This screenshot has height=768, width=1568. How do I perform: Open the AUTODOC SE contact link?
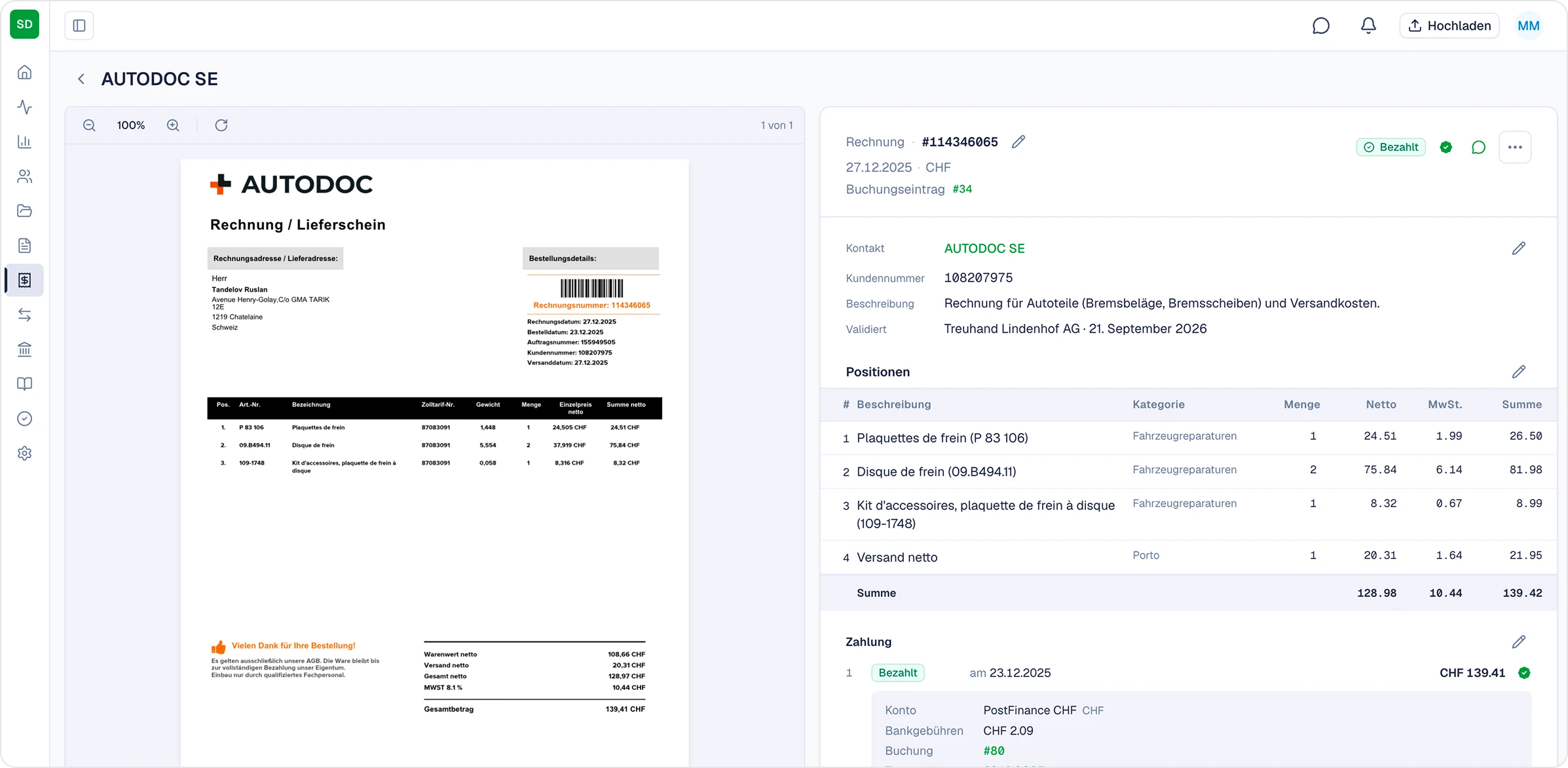click(984, 248)
